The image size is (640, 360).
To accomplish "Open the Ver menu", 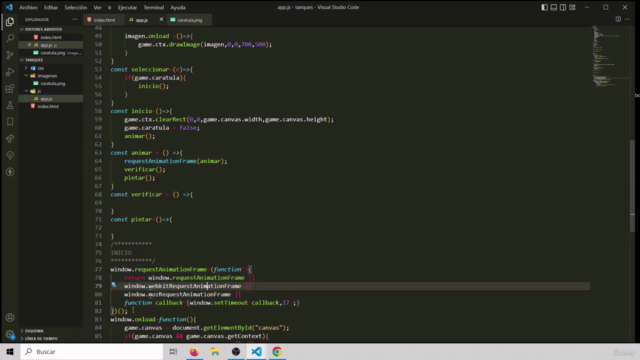I will coord(97,7).
